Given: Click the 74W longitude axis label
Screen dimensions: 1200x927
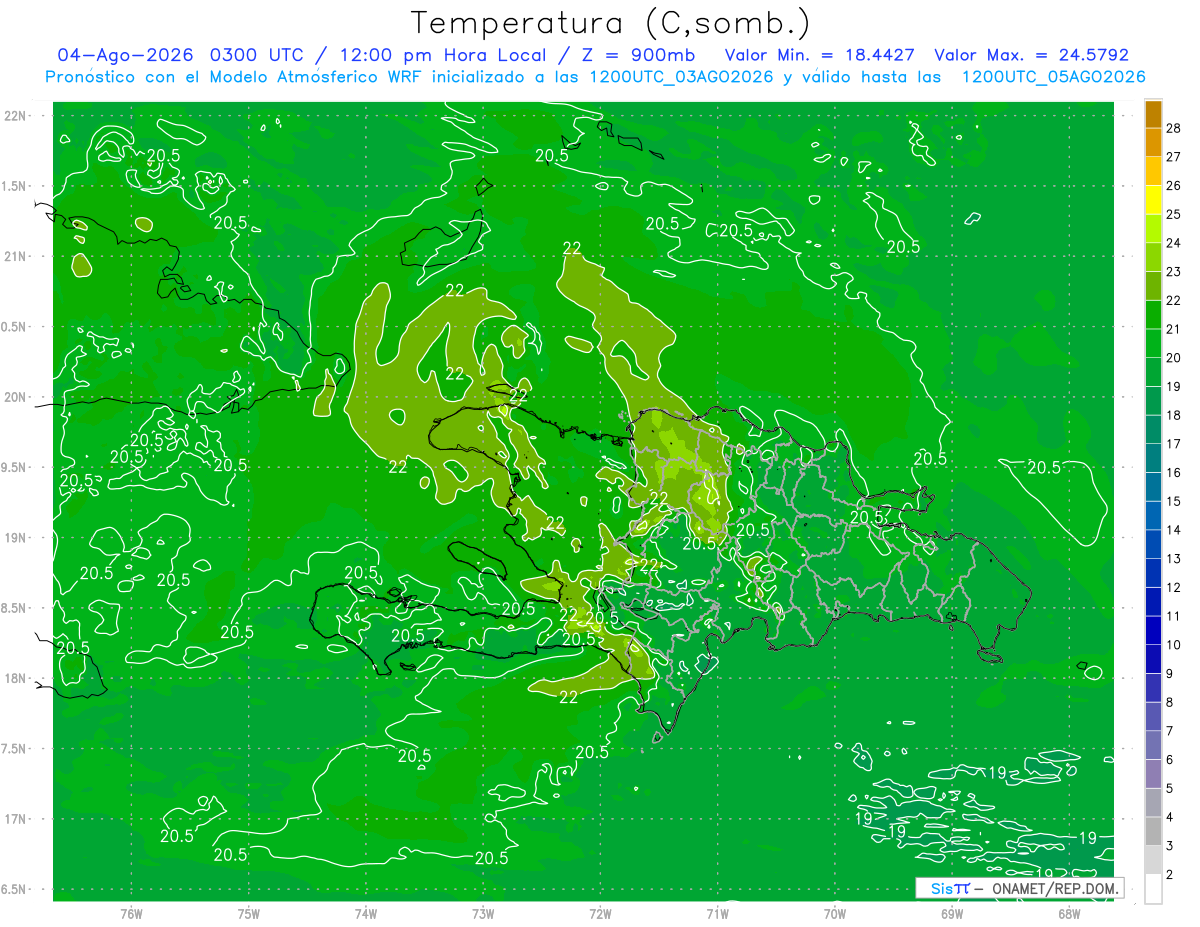Looking at the screenshot, I should (366, 914).
